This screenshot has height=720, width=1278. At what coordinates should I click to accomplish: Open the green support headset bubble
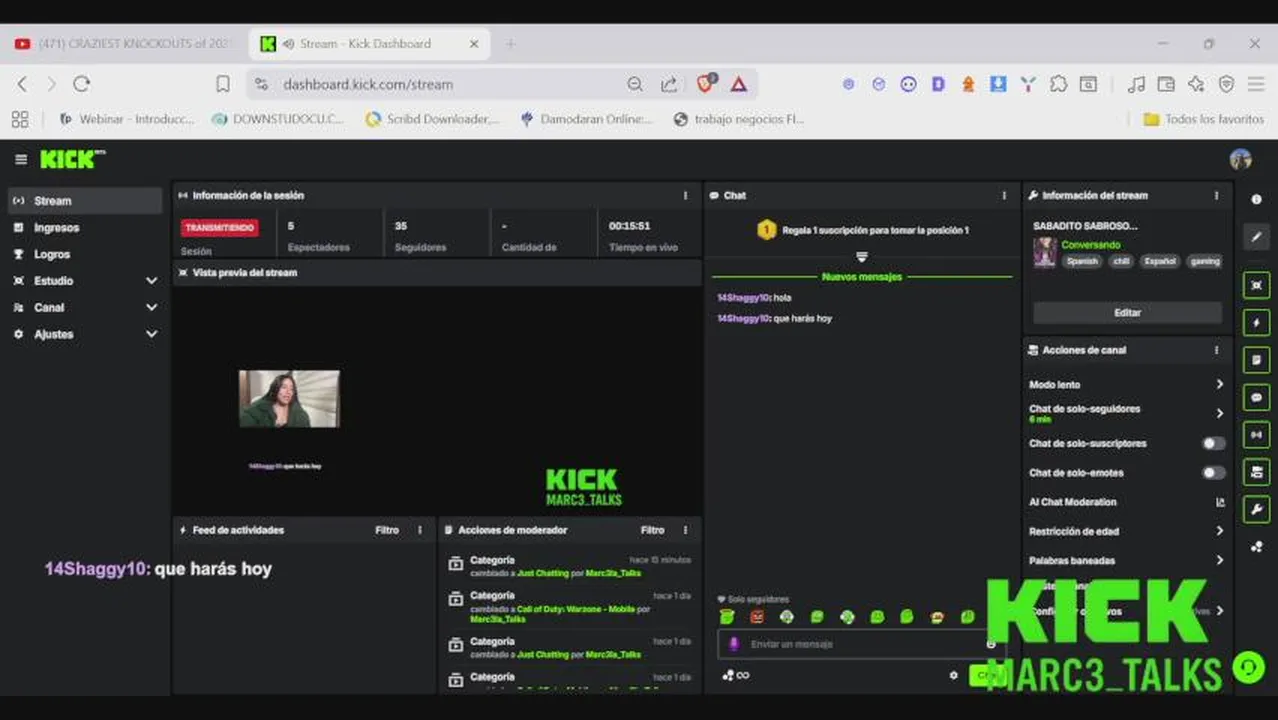point(1248,667)
